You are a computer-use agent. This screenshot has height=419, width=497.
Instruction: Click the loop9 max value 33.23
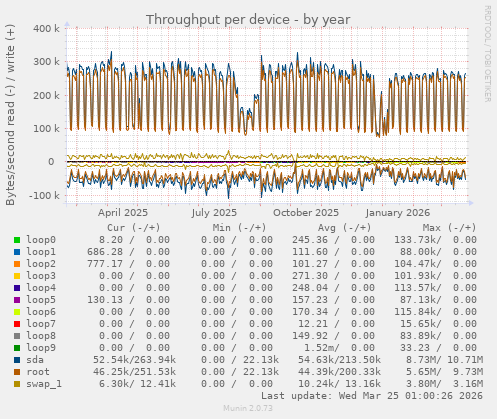tap(415, 348)
